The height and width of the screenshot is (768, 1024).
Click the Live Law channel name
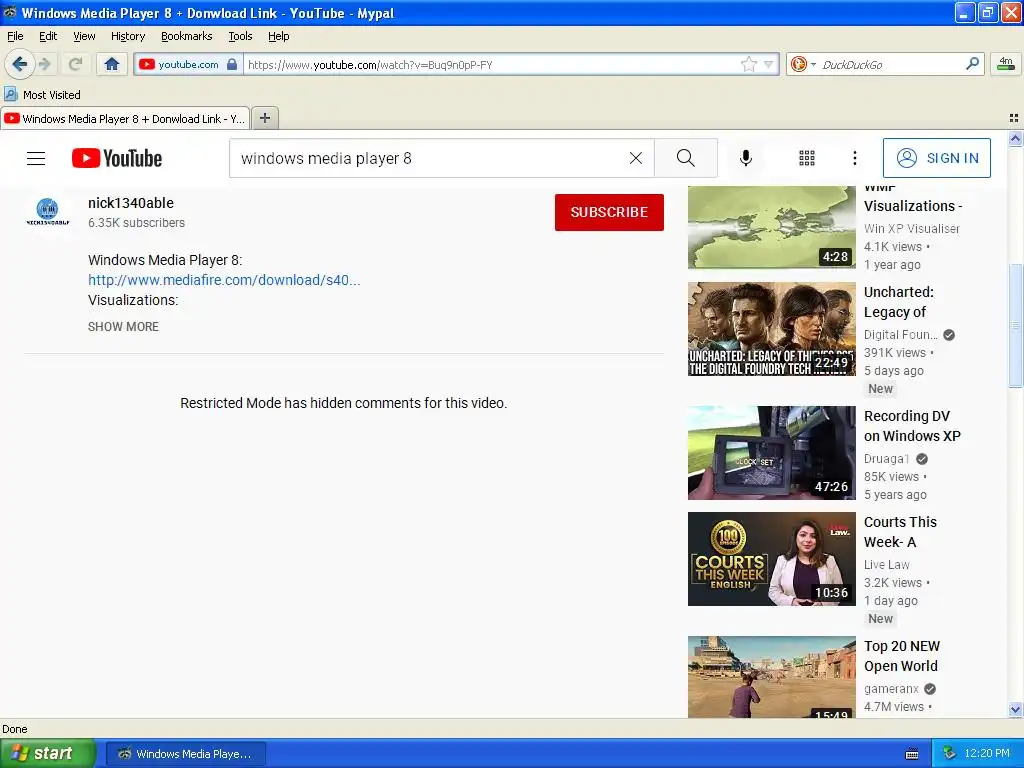coord(886,564)
